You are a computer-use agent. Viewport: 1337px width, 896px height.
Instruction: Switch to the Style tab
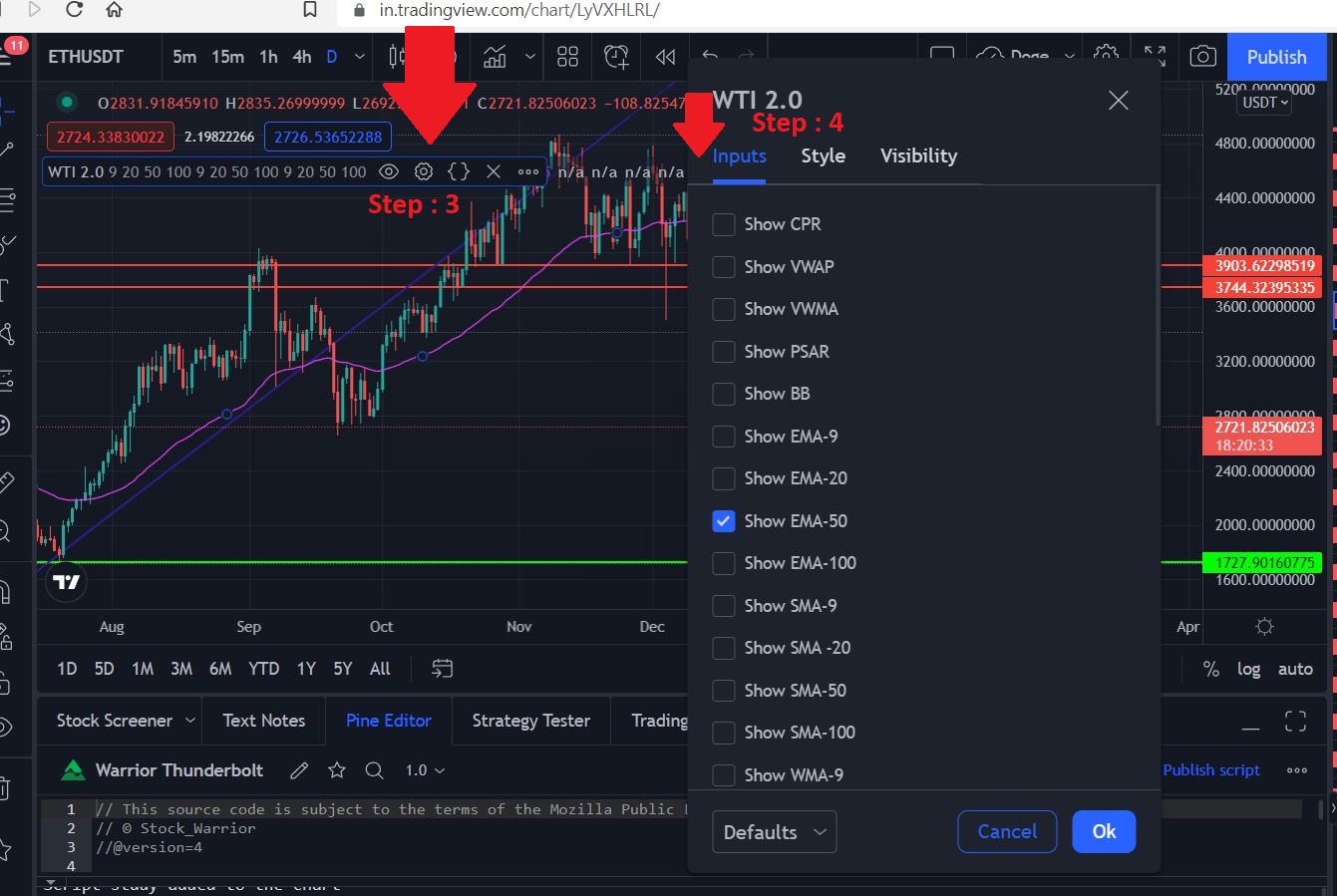[x=823, y=155]
